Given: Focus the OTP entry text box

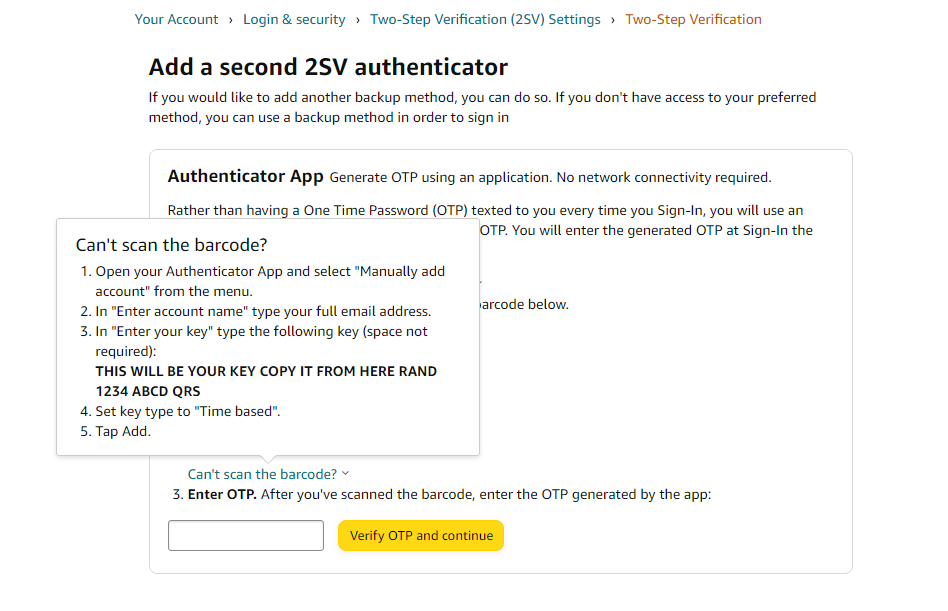Looking at the screenshot, I should click(x=246, y=535).
